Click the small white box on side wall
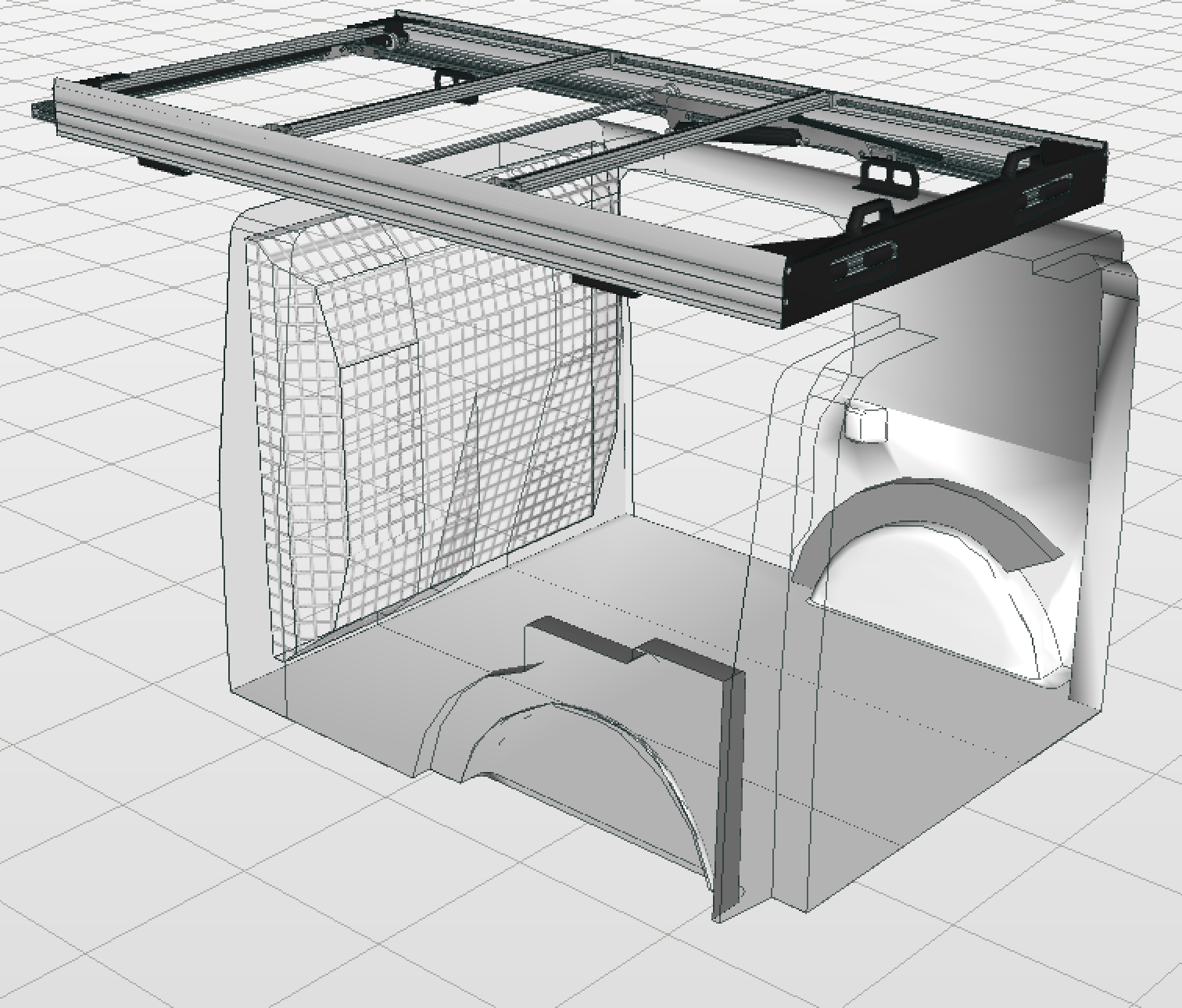The width and height of the screenshot is (1182, 1008). tap(865, 424)
